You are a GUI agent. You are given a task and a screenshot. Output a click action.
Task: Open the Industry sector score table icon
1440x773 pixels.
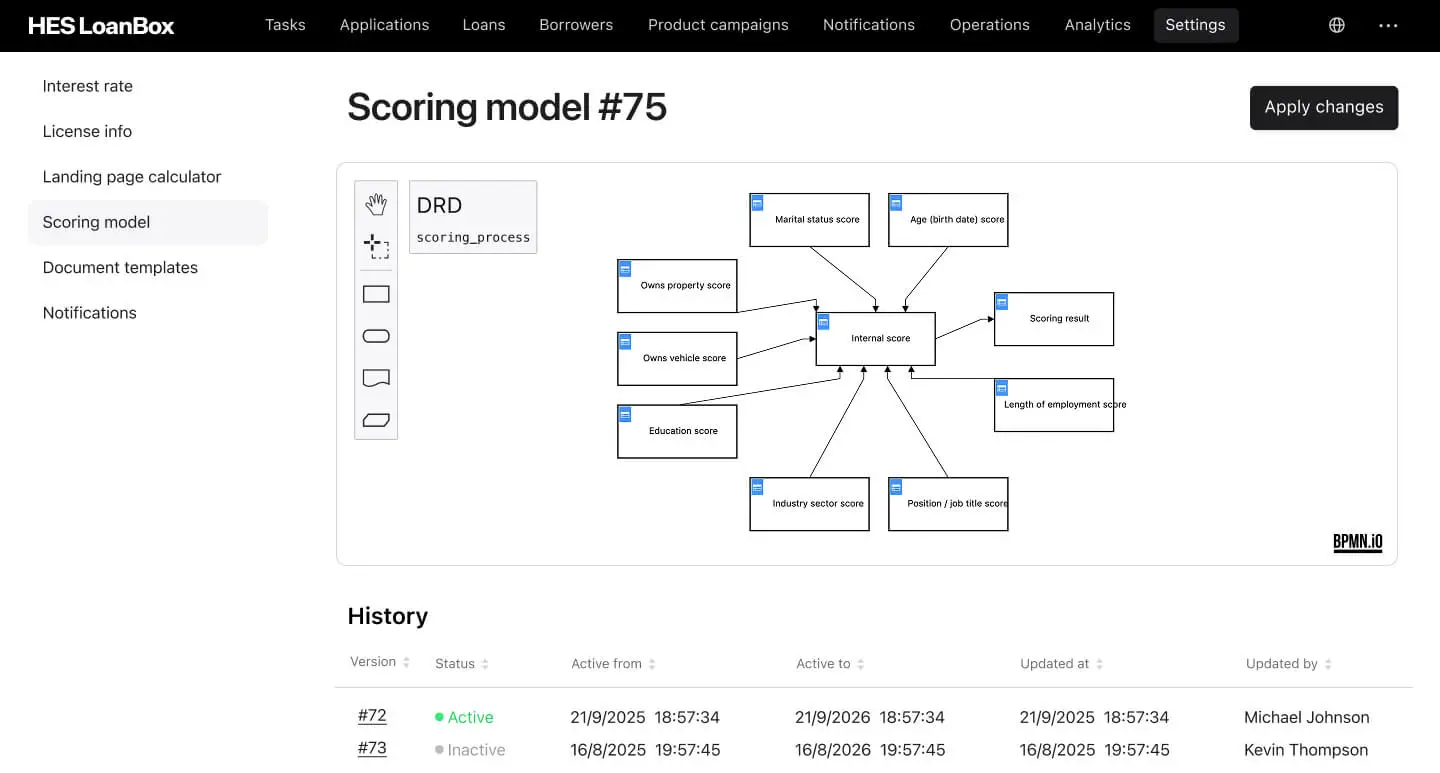[758, 486]
